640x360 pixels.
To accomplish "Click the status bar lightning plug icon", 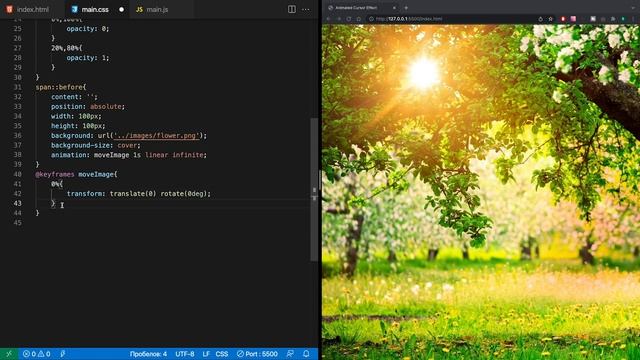I will tap(62, 354).
